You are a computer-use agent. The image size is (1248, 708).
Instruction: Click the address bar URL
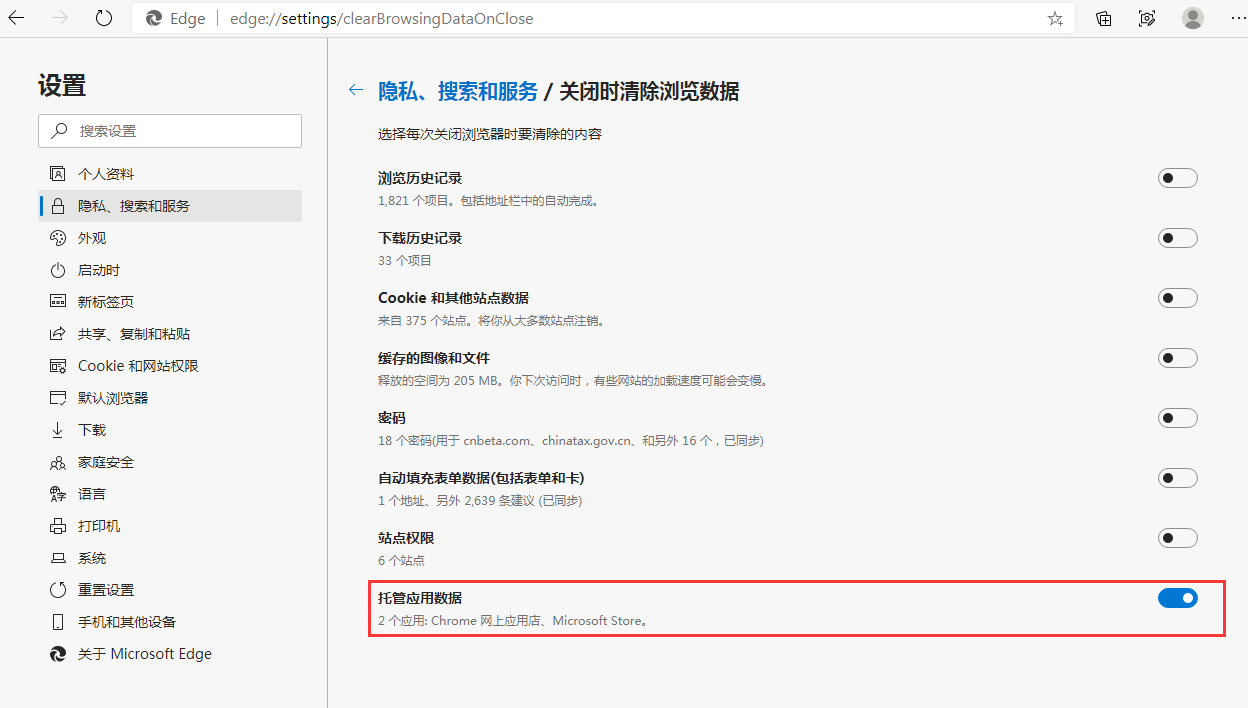pyautogui.click(x=381, y=19)
